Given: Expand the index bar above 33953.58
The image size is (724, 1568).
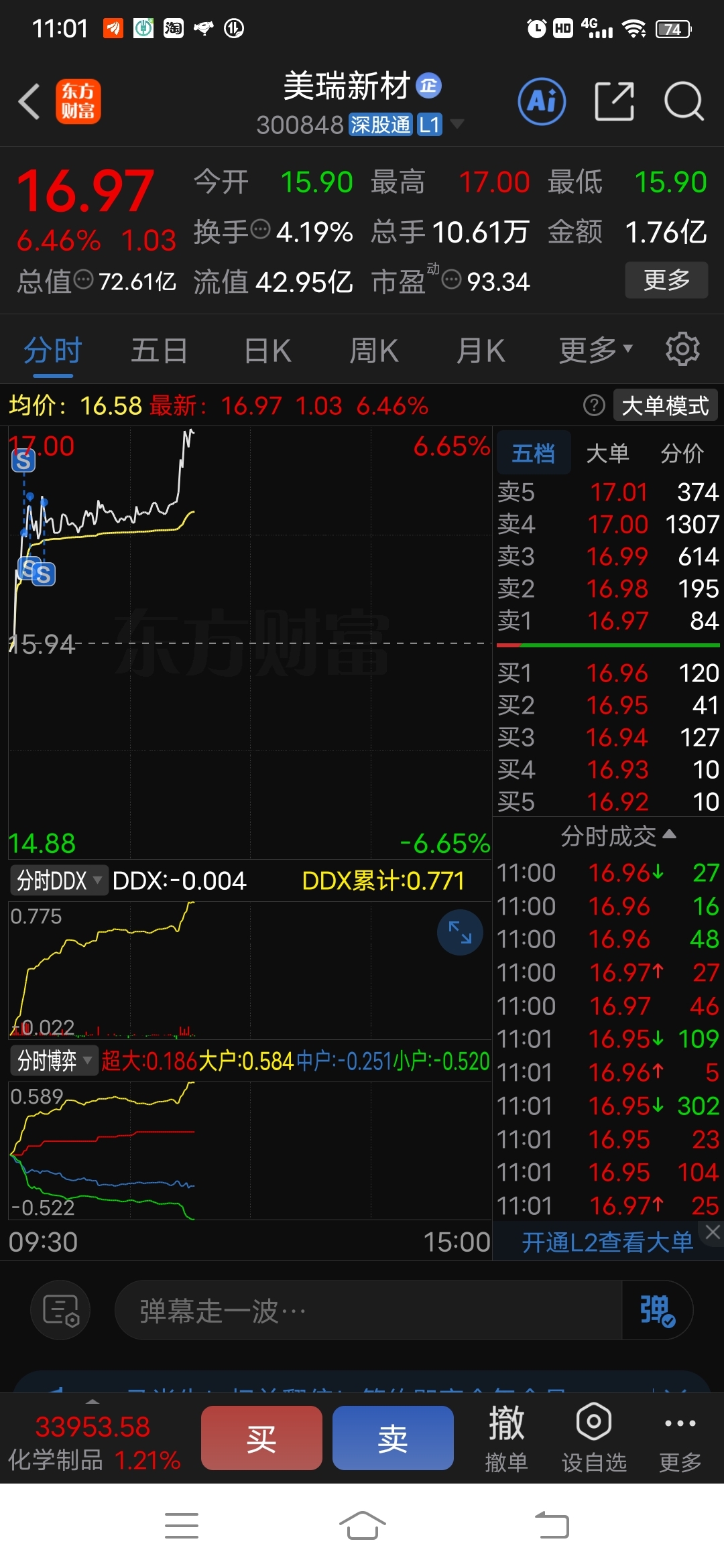Looking at the screenshot, I should pos(93,1402).
